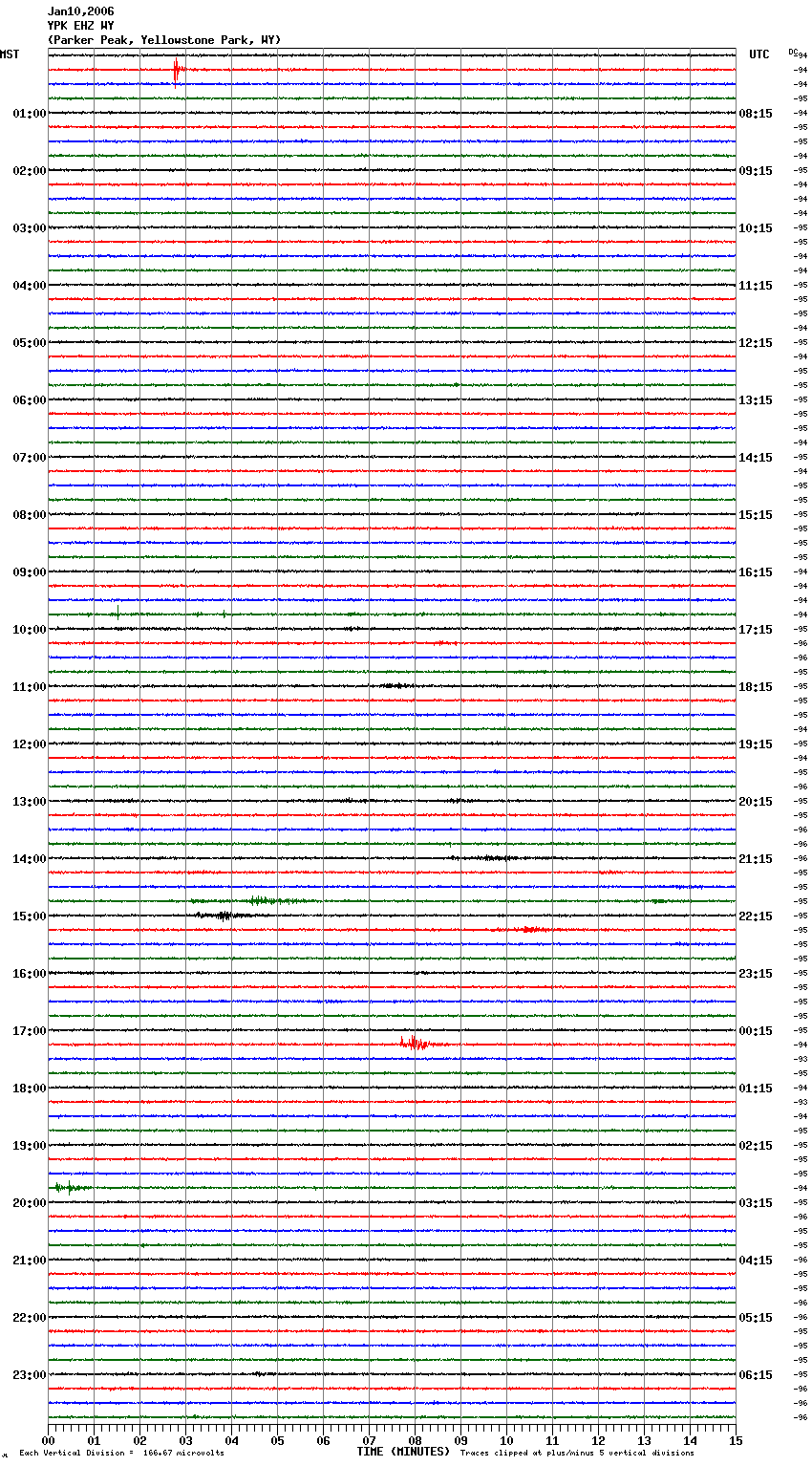Click the black signal on 11:00 trace near minute 7.5
The height and width of the screenshot is (1466, 812).
click(395, 686)
